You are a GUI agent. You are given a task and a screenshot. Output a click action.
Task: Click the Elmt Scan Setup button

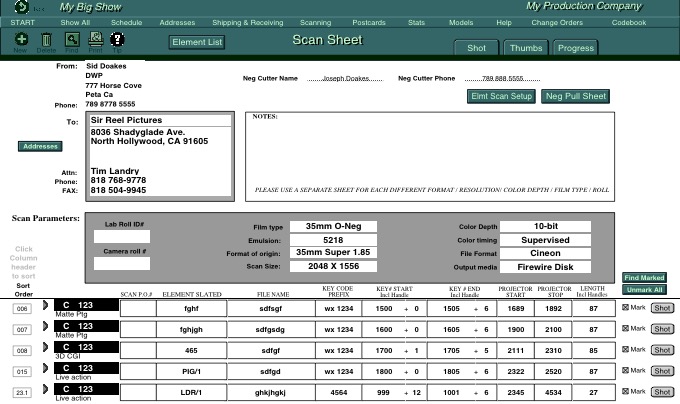tap(501, 96)
